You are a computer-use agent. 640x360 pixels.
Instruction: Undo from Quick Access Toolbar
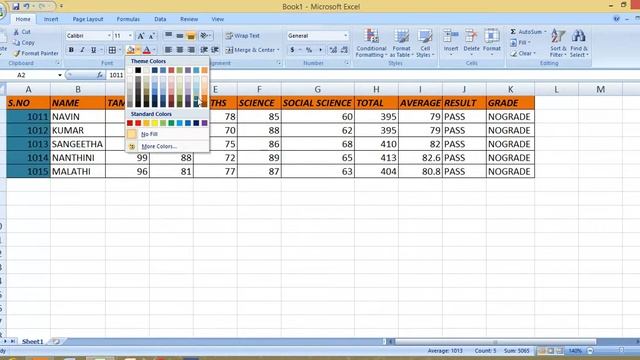(x=27, y=6)
